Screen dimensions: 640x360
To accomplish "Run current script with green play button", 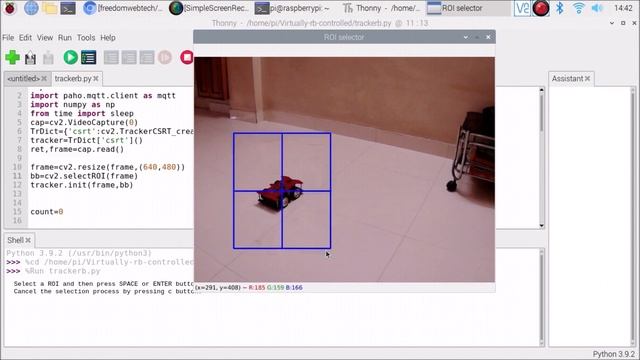I will [70, 58].
